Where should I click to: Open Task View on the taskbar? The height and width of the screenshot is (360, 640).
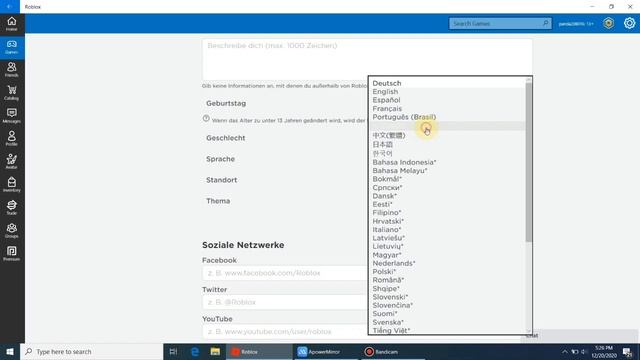tap(173, 351)
